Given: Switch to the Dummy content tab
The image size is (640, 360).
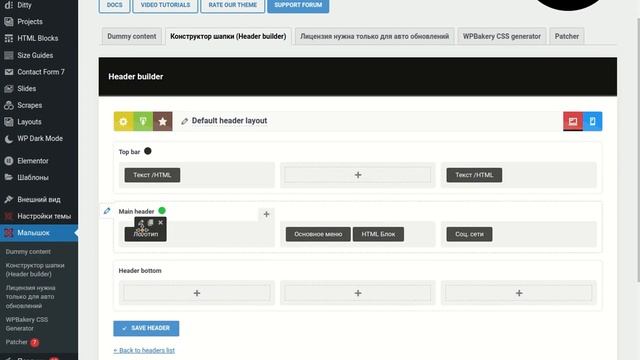Looking at the screenshot, I should [x=131, y=36].
